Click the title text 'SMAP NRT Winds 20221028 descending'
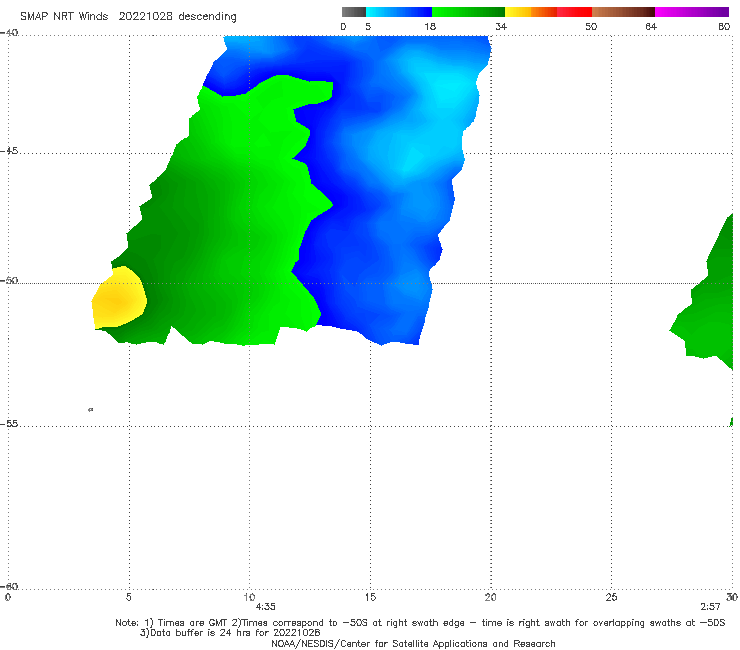The width and height of the screenshot is (740, 650). (x=128, y=16)
